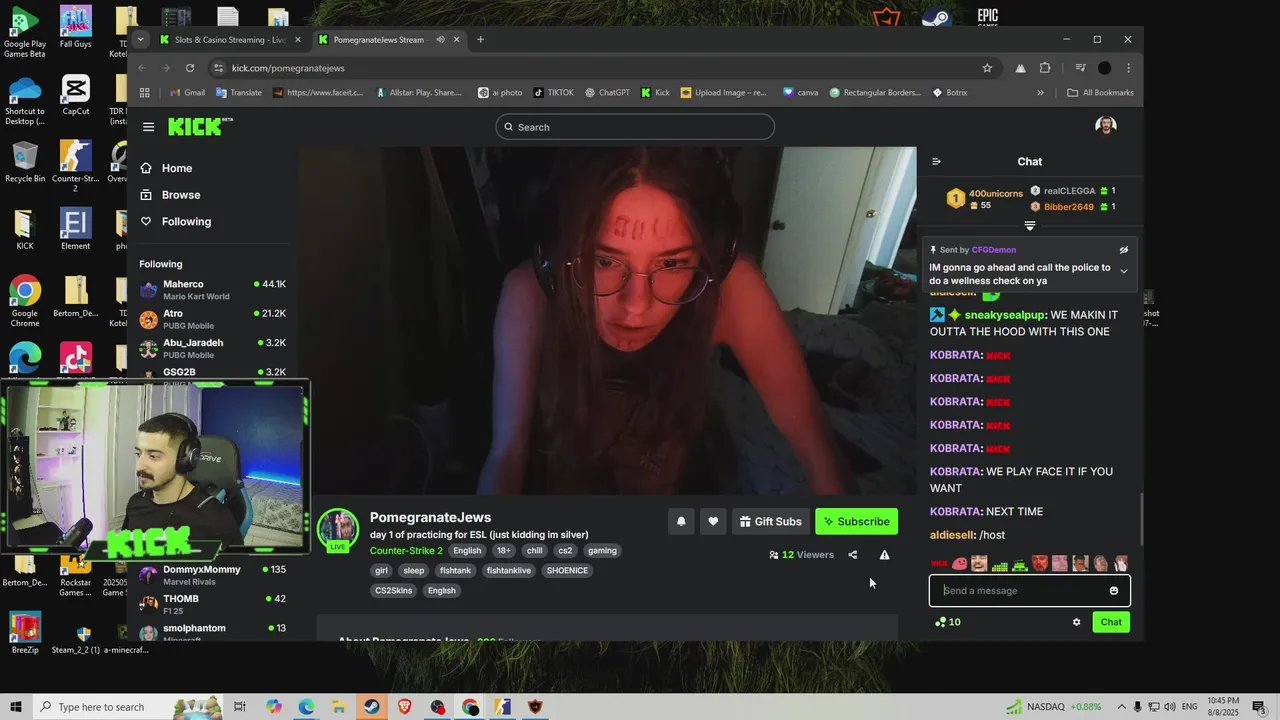This screenshot has height=720, width=1280.
Task: Open the Brave browser on the taskbar
Action: click(x=404, y=707)
